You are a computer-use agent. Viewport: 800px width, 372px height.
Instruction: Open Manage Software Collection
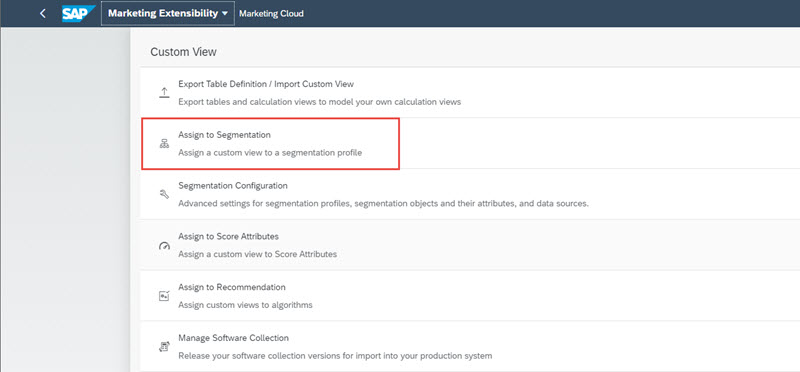click(x=233, y=338)
